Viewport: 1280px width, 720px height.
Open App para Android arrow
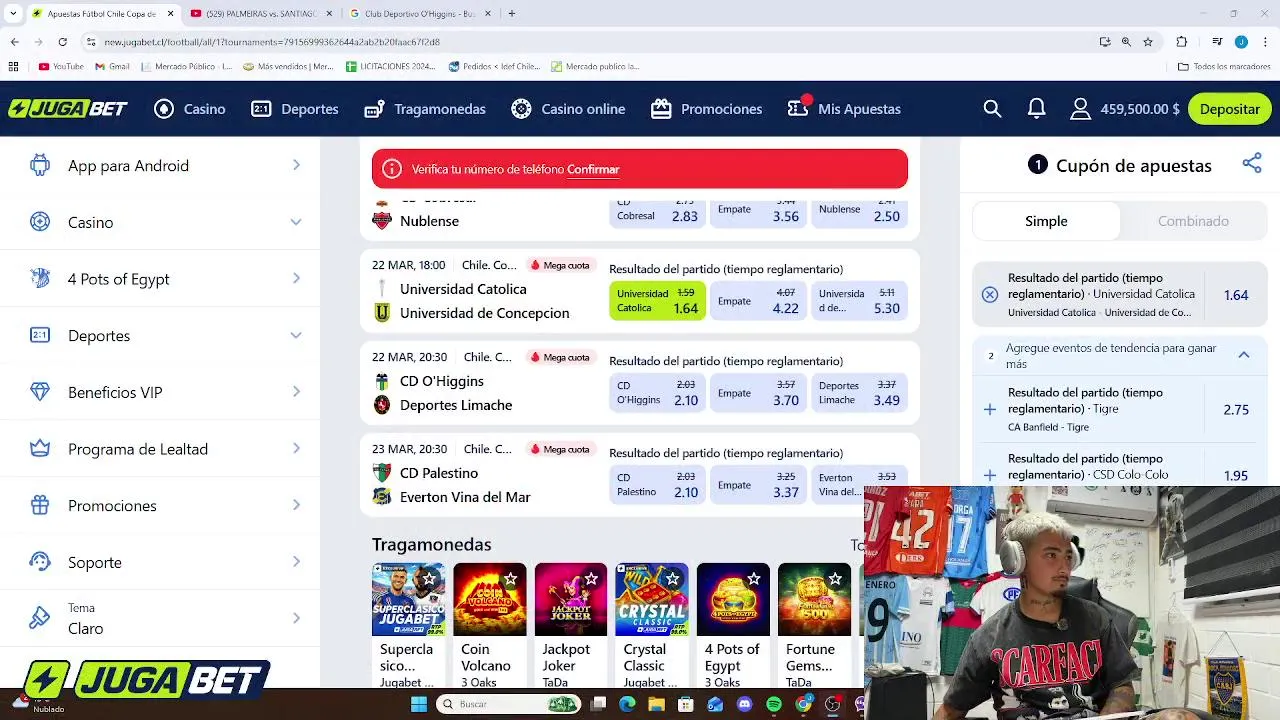click(x=296, y=165)
